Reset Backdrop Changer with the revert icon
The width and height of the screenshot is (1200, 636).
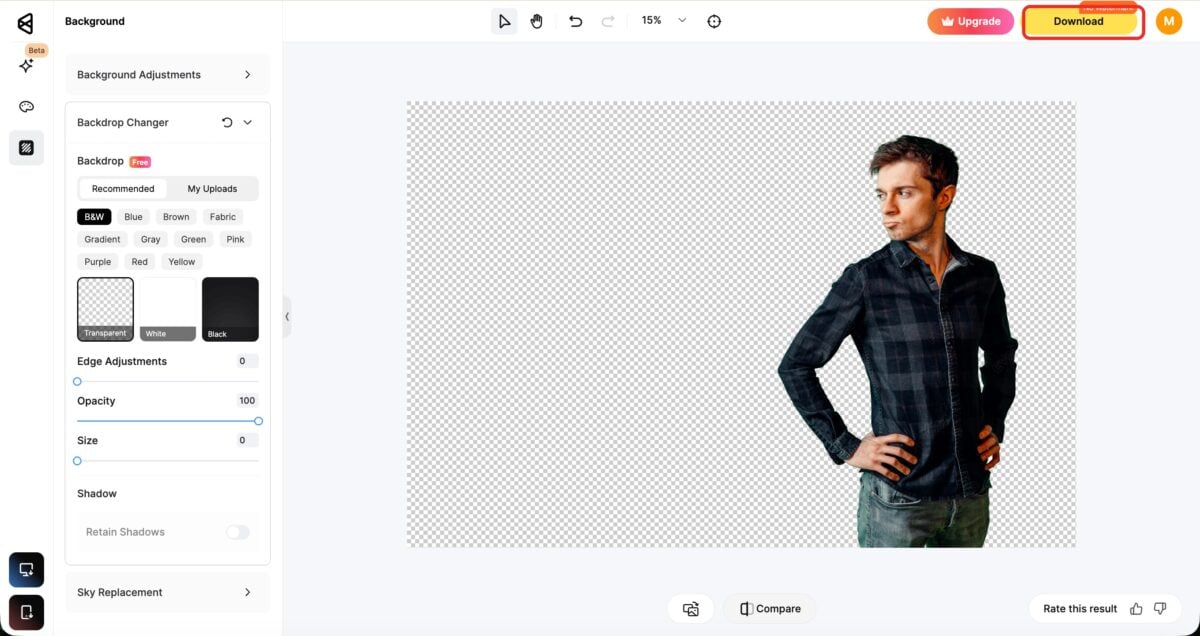tap(227, 121)
